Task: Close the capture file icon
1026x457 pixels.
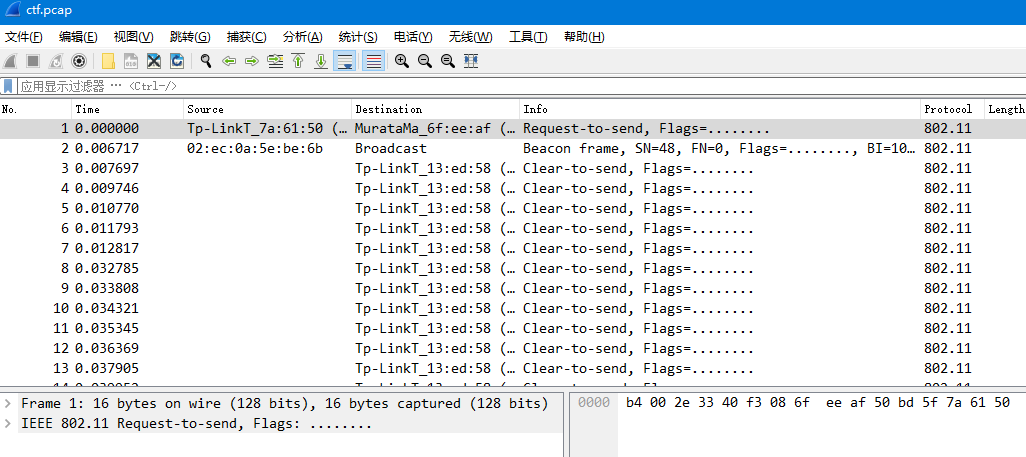Action: pyautogui.click(x=154, y=61)
